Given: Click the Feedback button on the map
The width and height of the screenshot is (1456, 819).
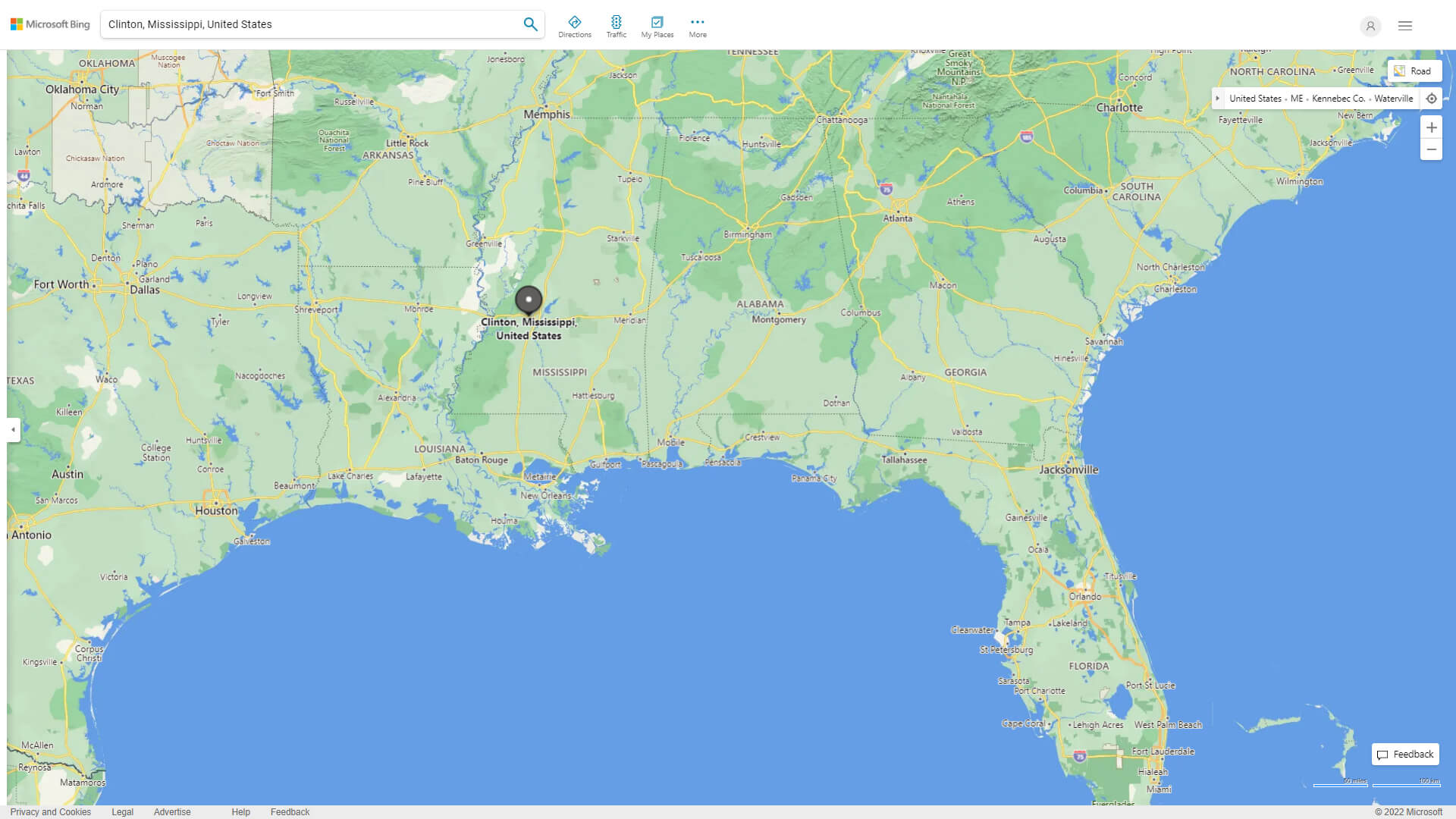Looking at the screenshot, I should [1405, 754].
